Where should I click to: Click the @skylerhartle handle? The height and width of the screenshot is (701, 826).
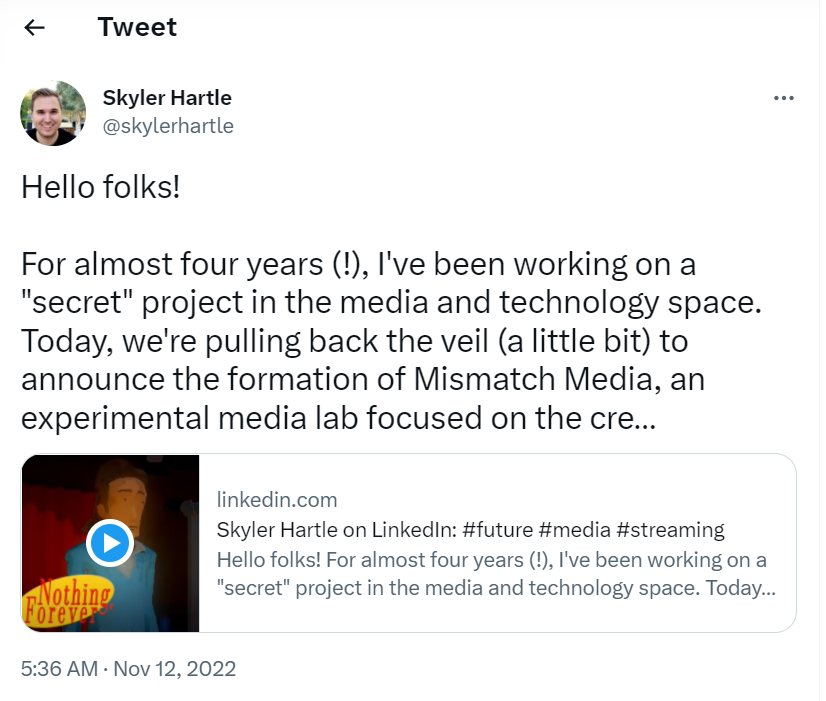pyautogui.click(x=168, y=126)
